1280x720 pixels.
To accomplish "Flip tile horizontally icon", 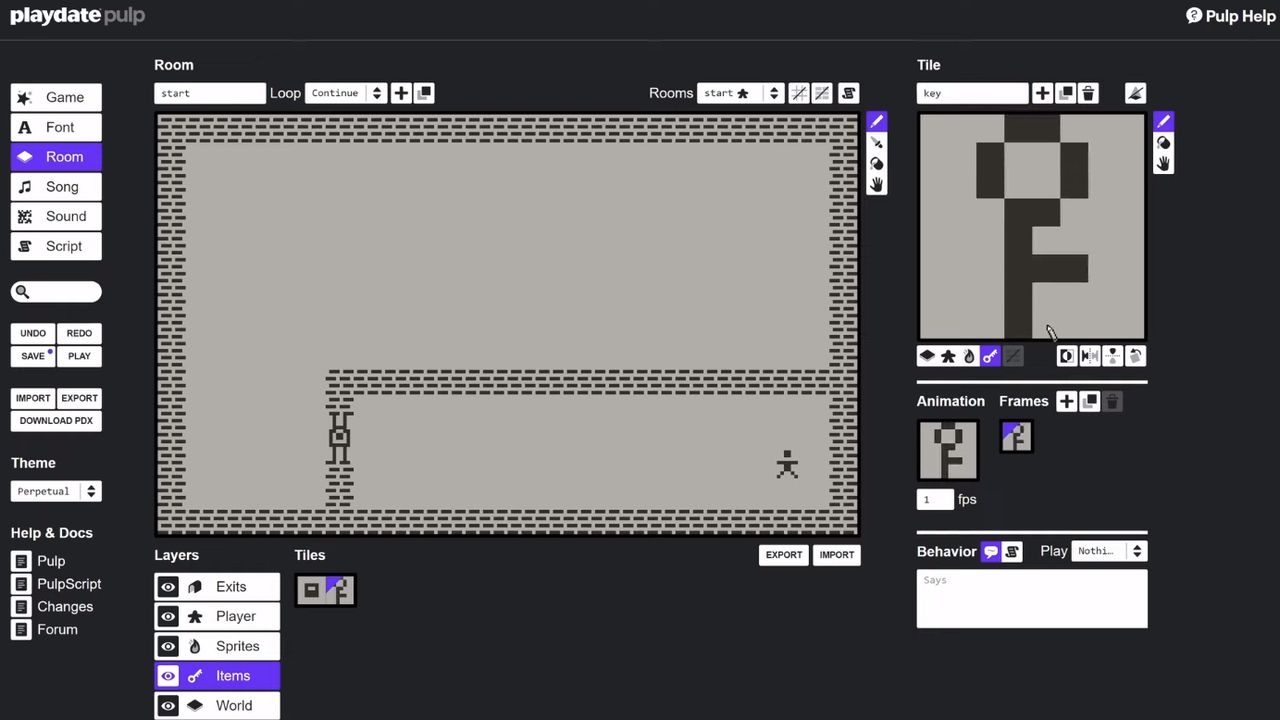I will (x=1089, y=356).
